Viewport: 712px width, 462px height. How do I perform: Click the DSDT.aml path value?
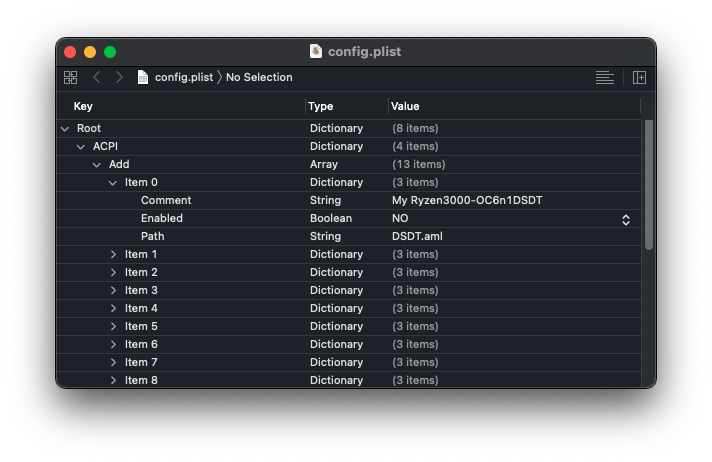click(417, 237)
